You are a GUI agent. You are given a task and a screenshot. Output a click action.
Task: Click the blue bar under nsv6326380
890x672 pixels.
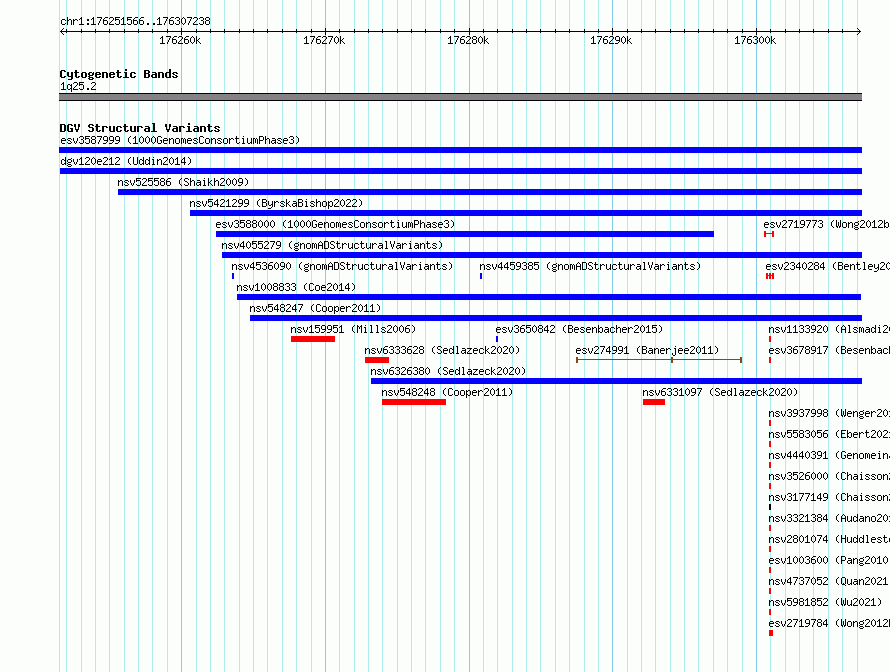(x=616, y=381)
